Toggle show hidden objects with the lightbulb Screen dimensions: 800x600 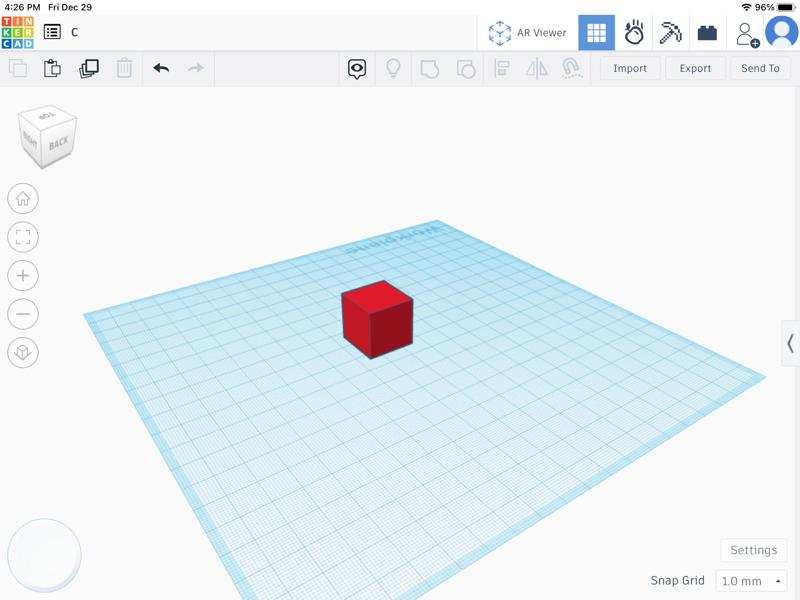393,68
